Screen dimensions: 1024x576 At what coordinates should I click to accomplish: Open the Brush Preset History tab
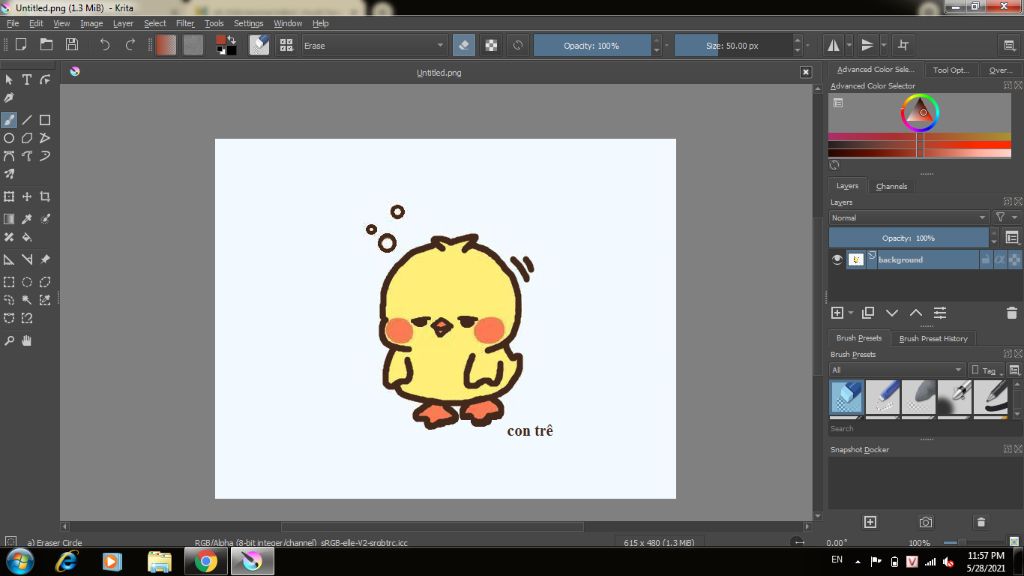pos(933,338)
